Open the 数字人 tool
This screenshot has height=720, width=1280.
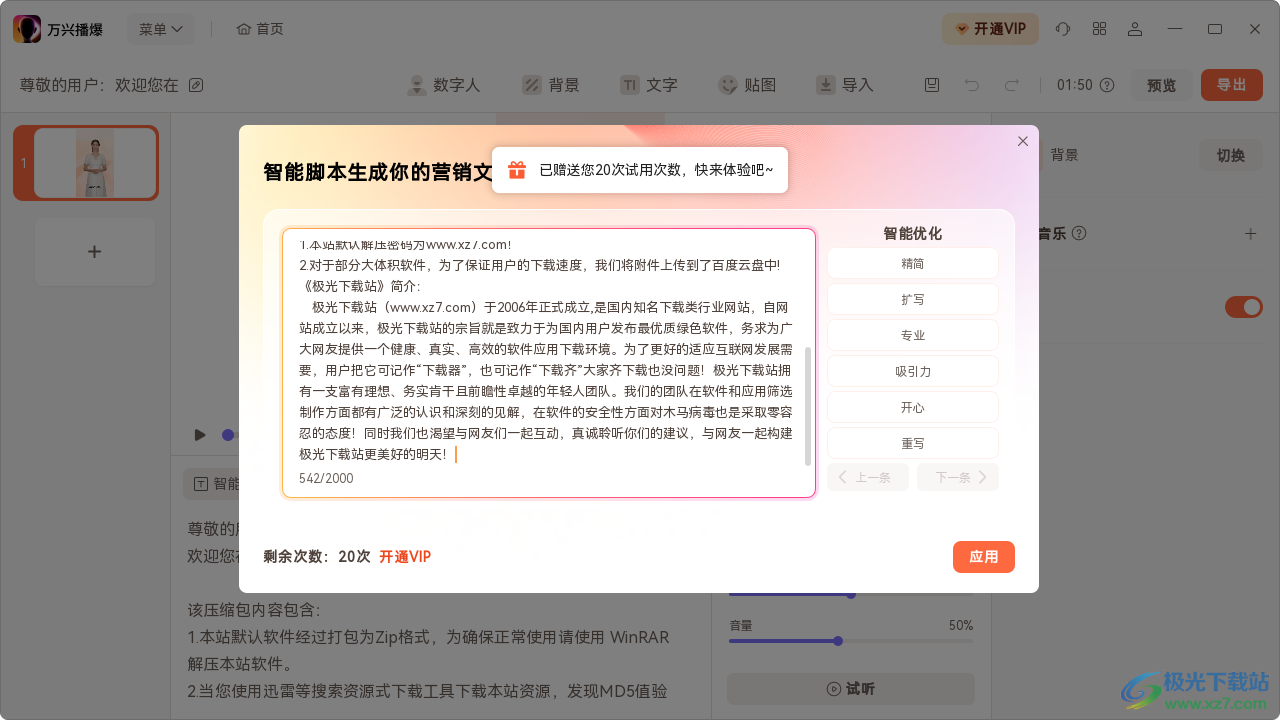444,85
